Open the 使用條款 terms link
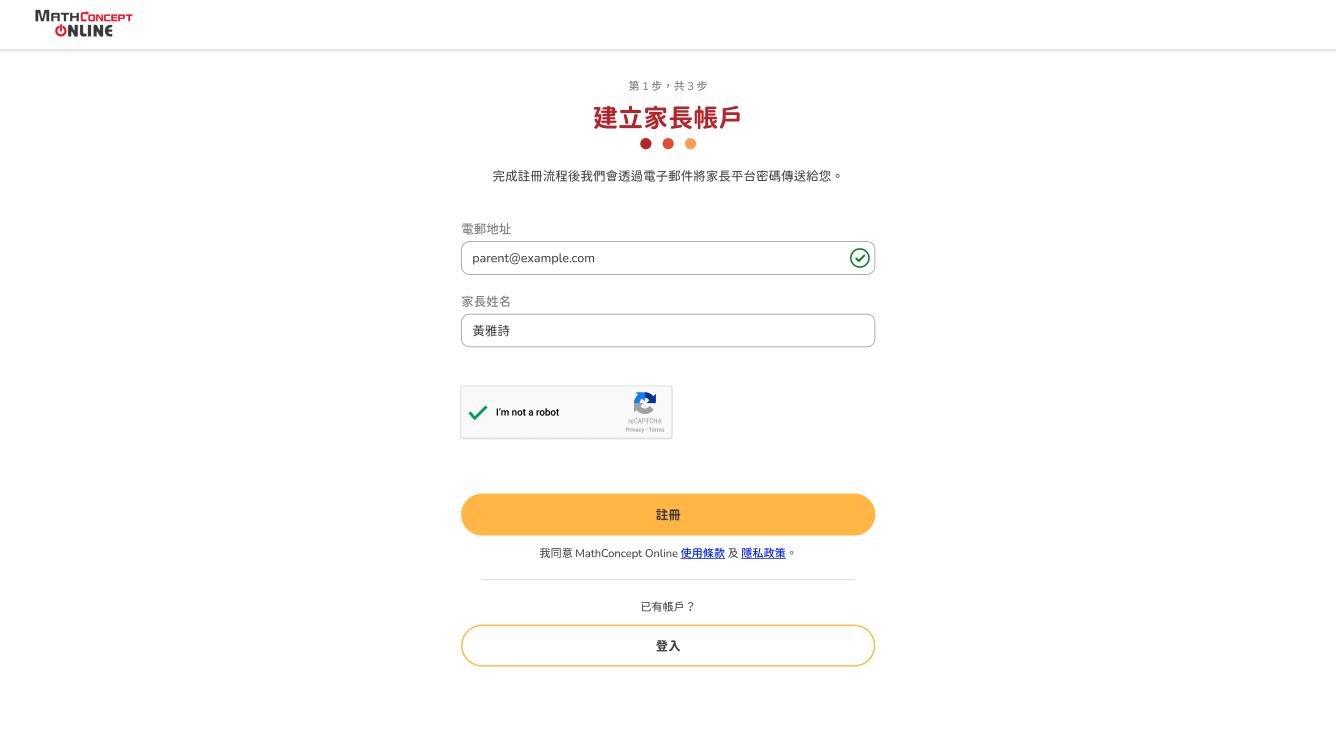Viewport: 1336px width, 750px height. pyautogui.click(x=703, y=553)
